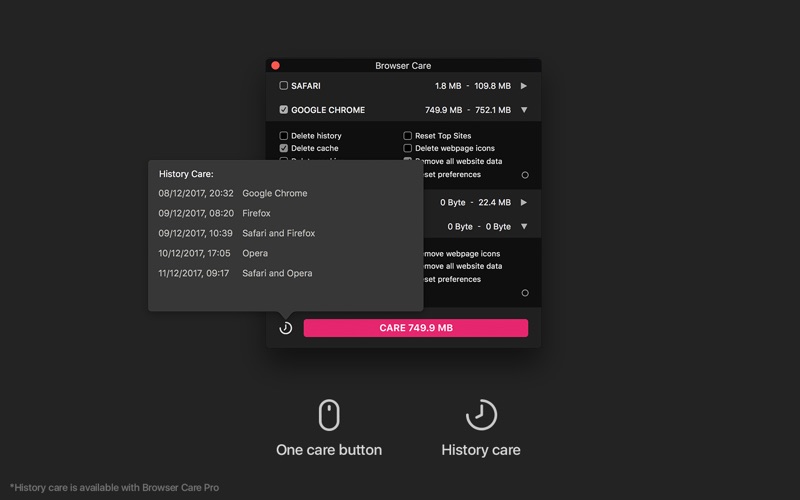Expand the SAFARI row arrow
The width and height of the screenshot is (800, 500).
tap(523, 86)
